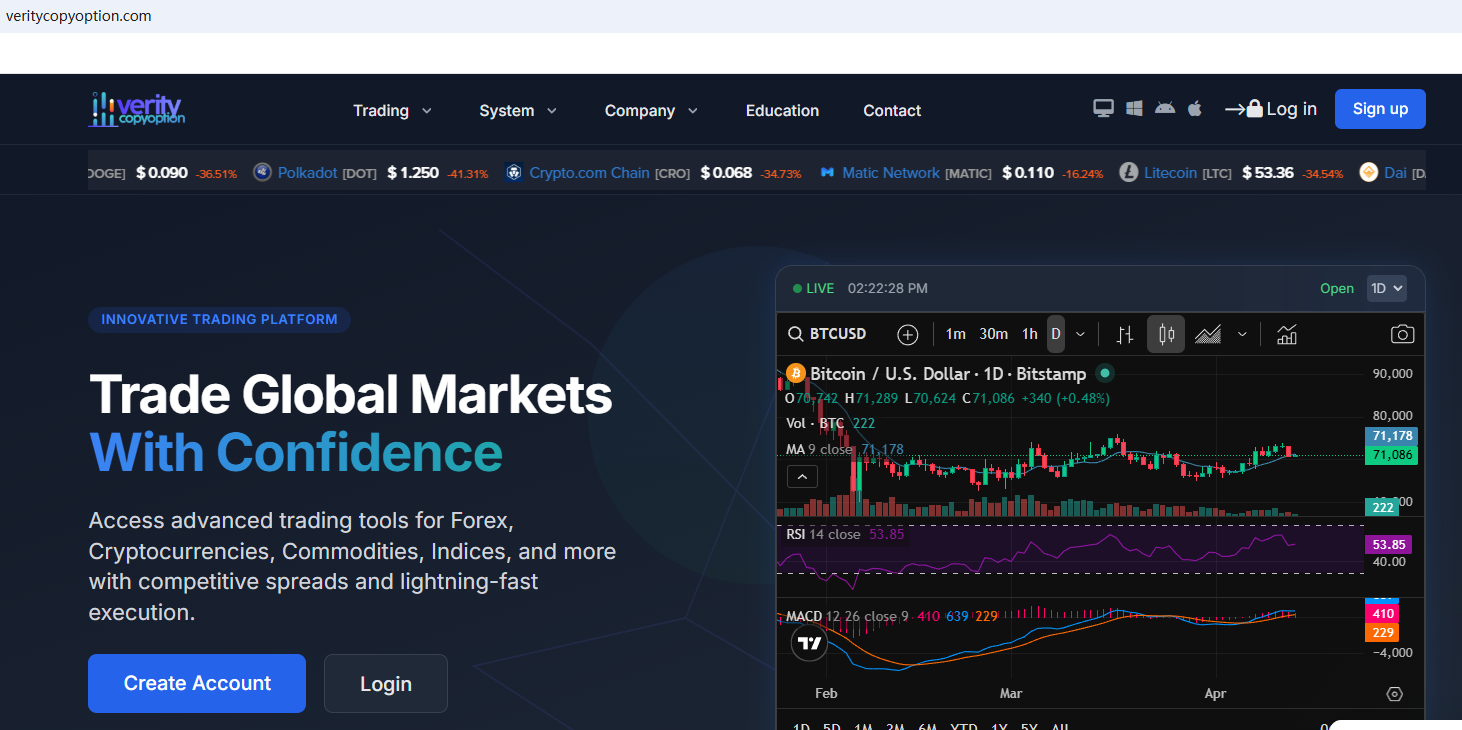The image size is (1462, 730).
Task: Open the Education page
Action: point(782,110)
